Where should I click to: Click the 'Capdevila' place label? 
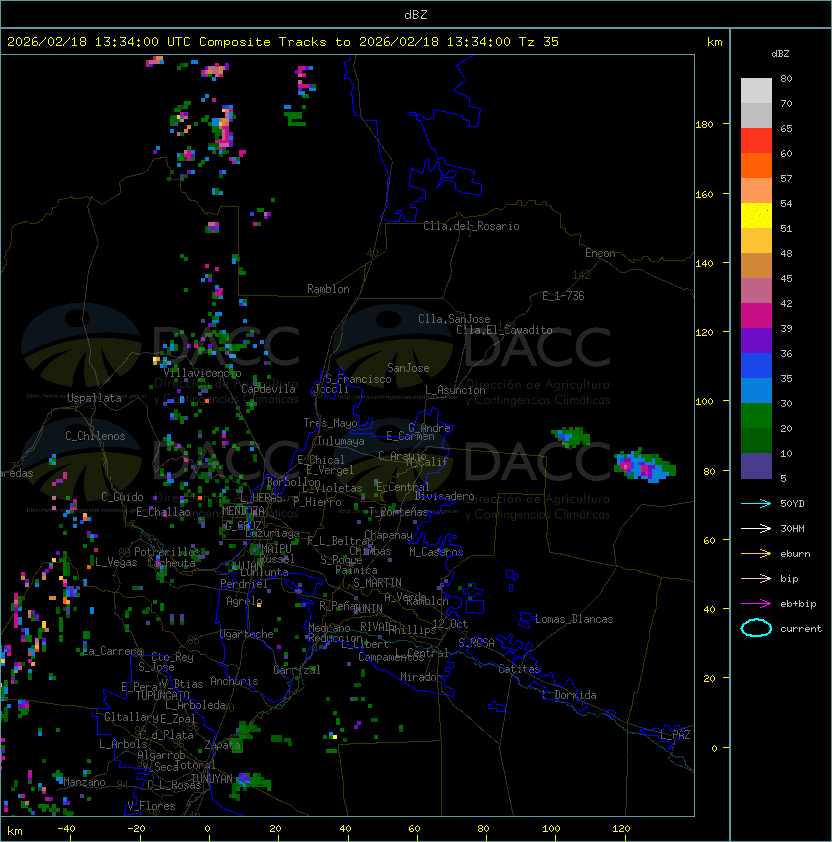pyautogui.click(x=269, y=389)
